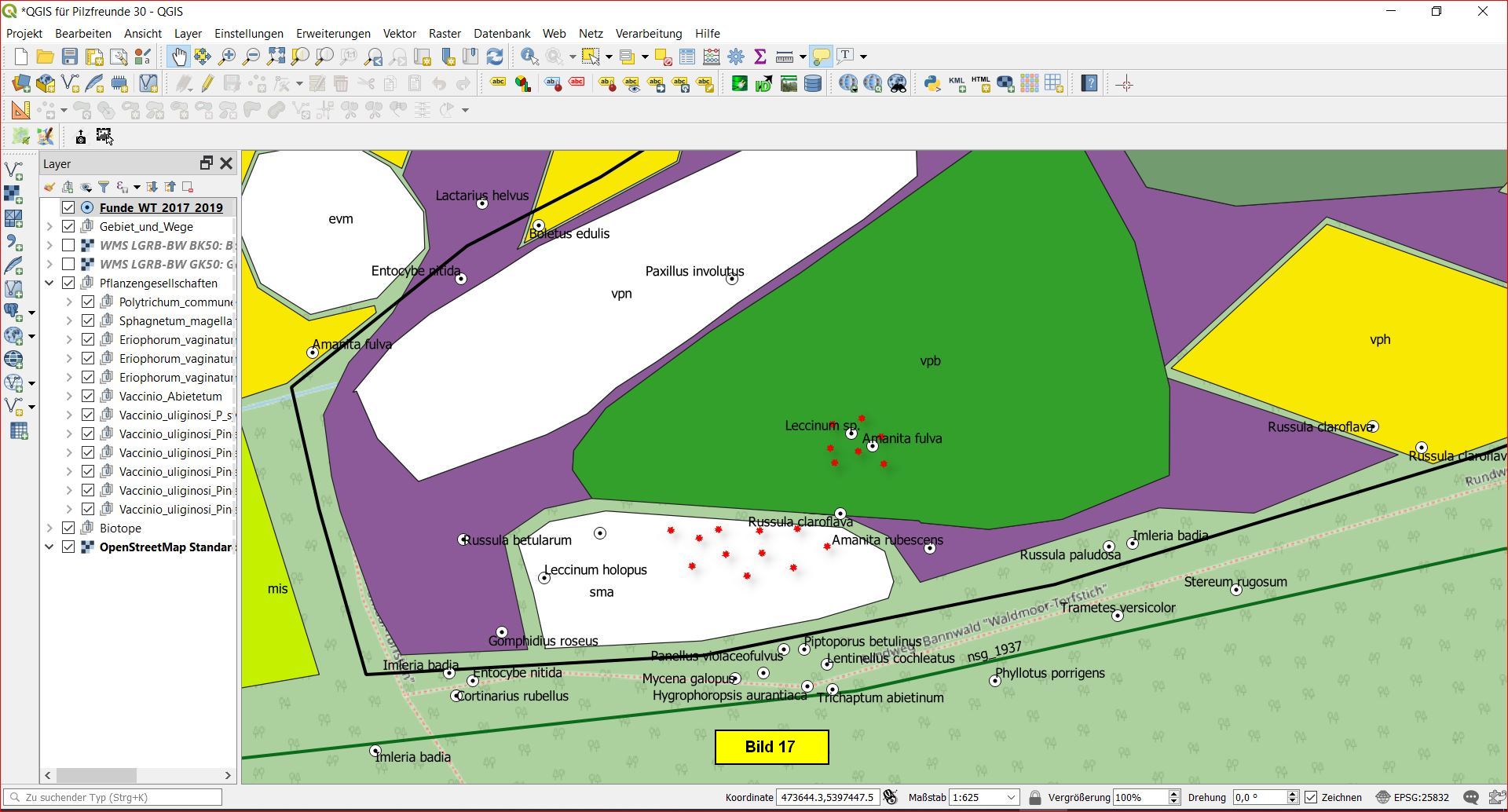The width and height of the screenshot is (1508, 812).
Task: Uncheck the Gebiet_und_Wege layer checkbox
Action: pyautogui.click(x=68, y=226)
